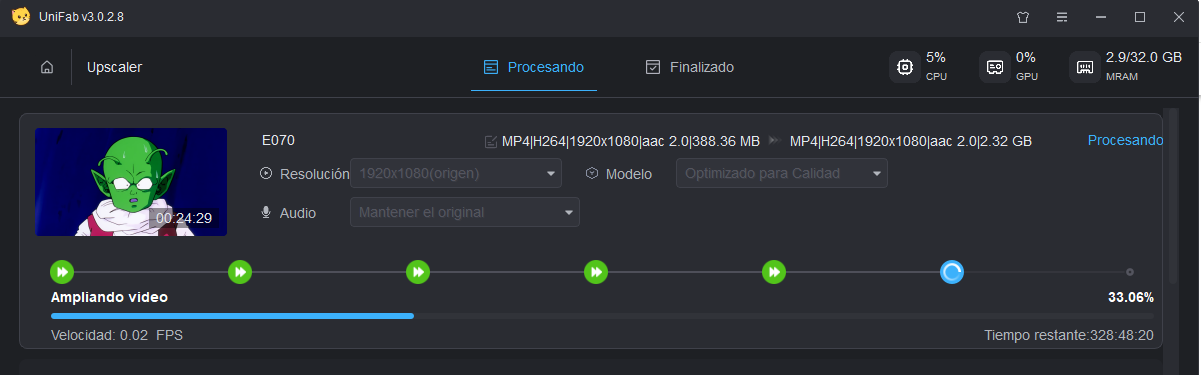Open the skin theme shirt icon
The image size is (1201, 375).
click(x=1022, y=17)
